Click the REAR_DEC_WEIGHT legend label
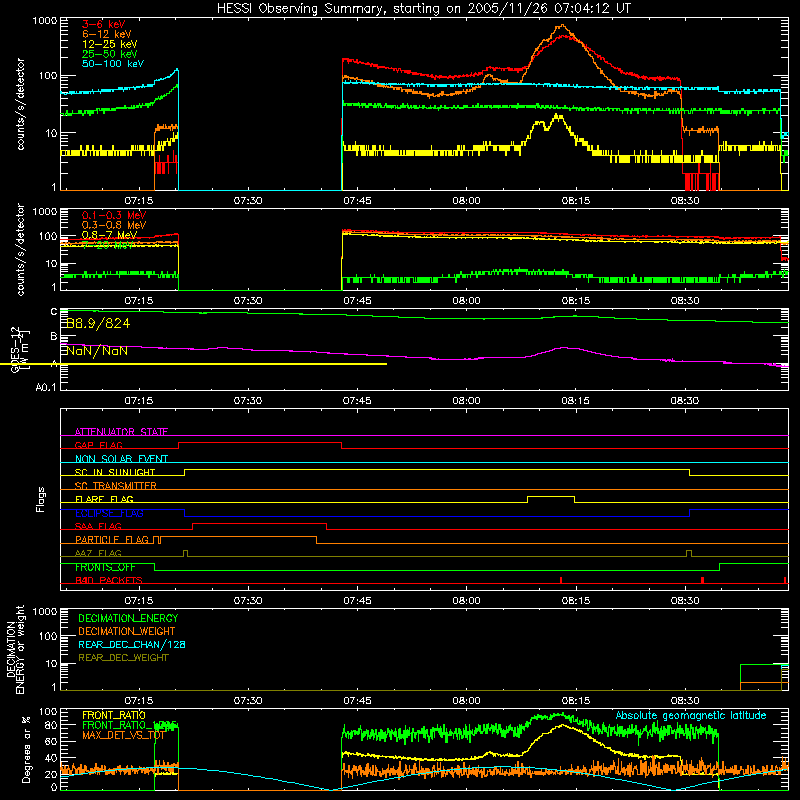800x800 pixels. 123,658
